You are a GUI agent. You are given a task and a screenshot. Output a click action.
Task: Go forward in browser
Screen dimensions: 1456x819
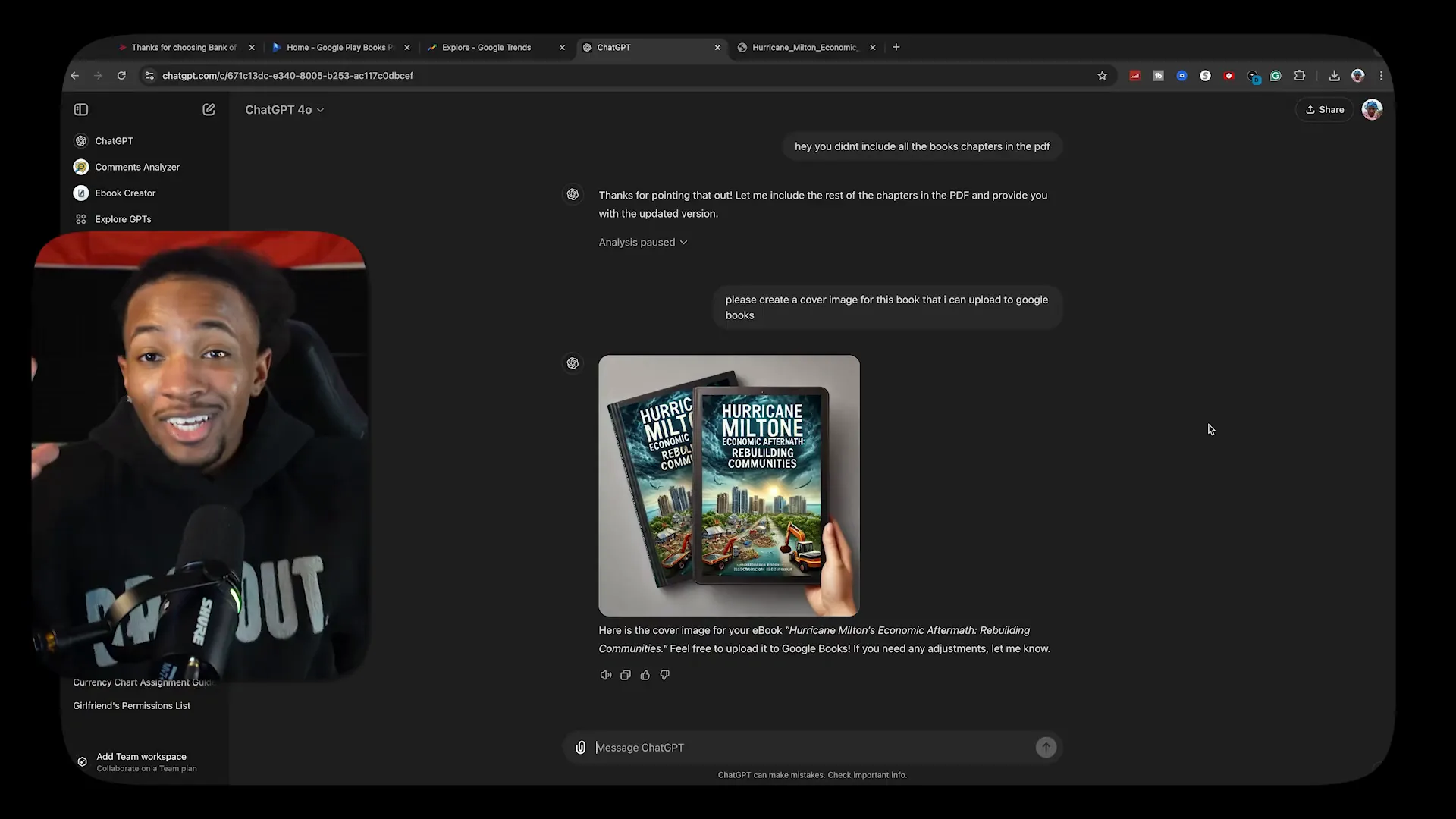[98, 76]
